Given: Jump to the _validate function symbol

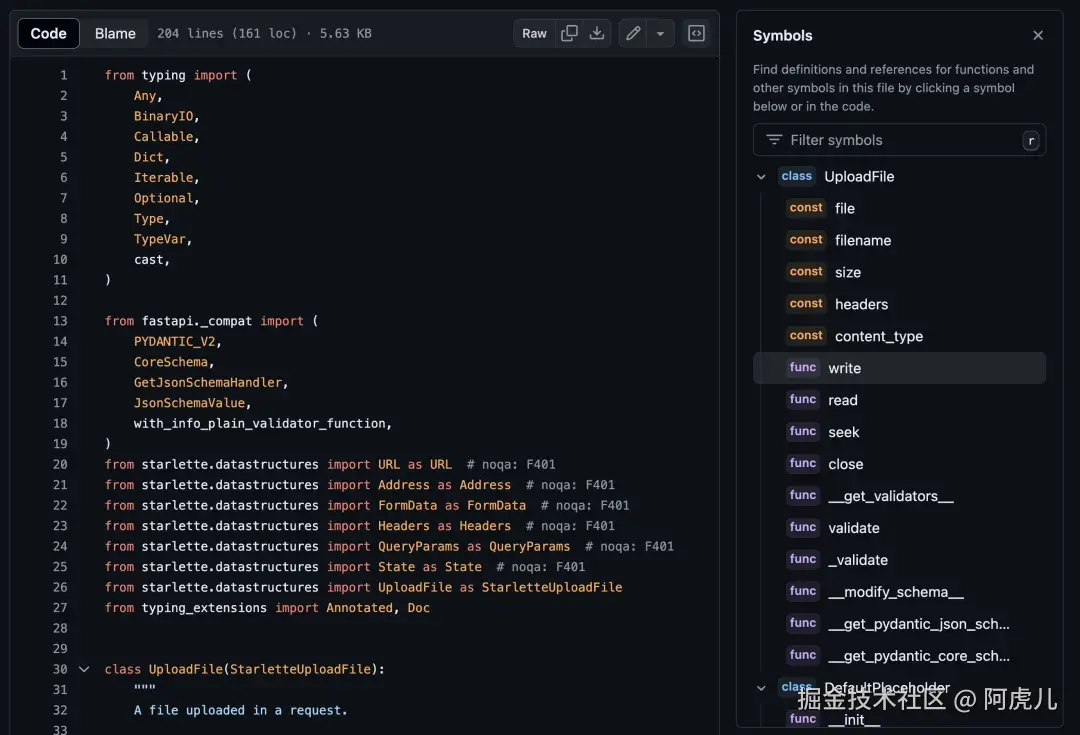Looking at the screenshot, I should coord(899,560).
